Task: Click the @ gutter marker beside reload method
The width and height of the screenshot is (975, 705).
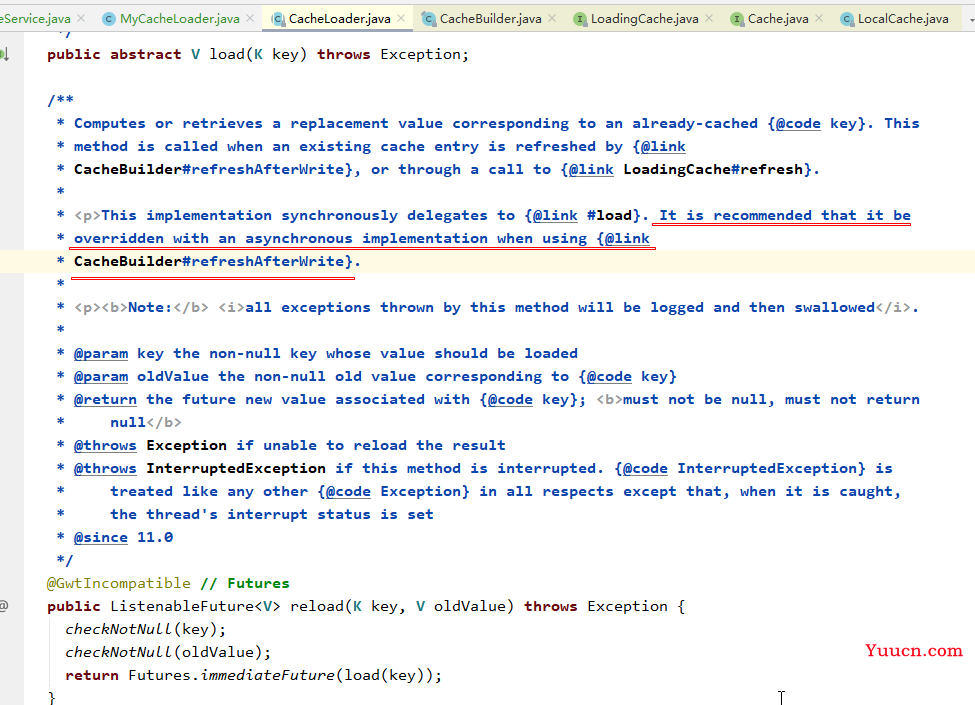Action: [x=4, y=606]
